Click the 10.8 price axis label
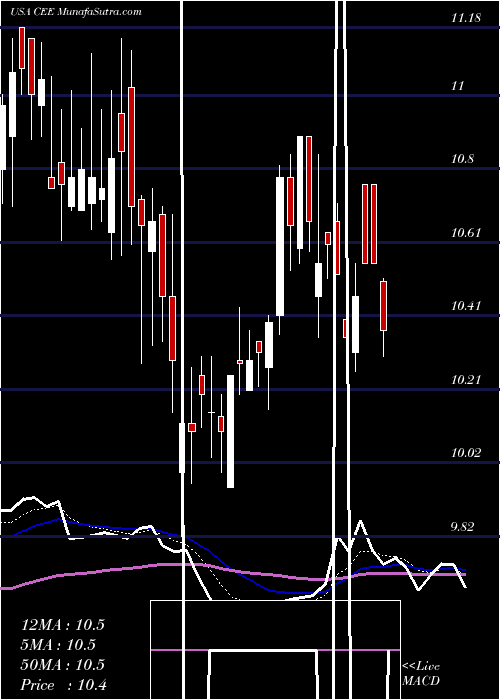This screenshot has width=500, height=700. point(463,159)
